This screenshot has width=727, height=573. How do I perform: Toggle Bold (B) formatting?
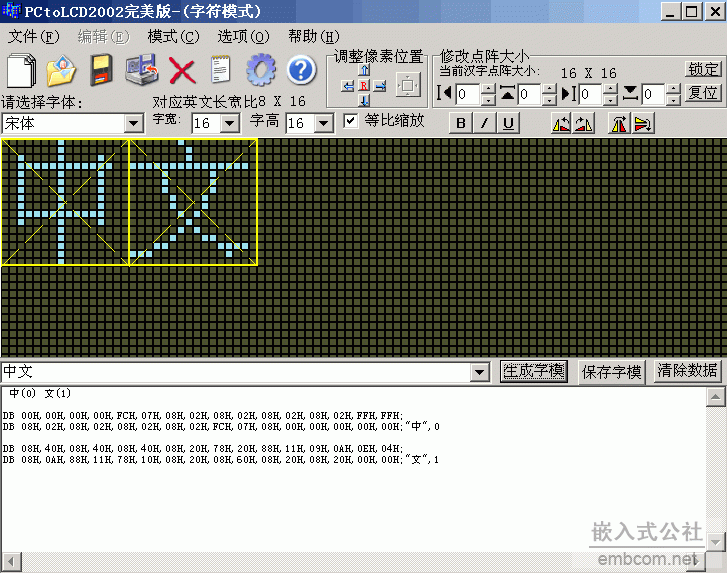(x=461, y=123)
